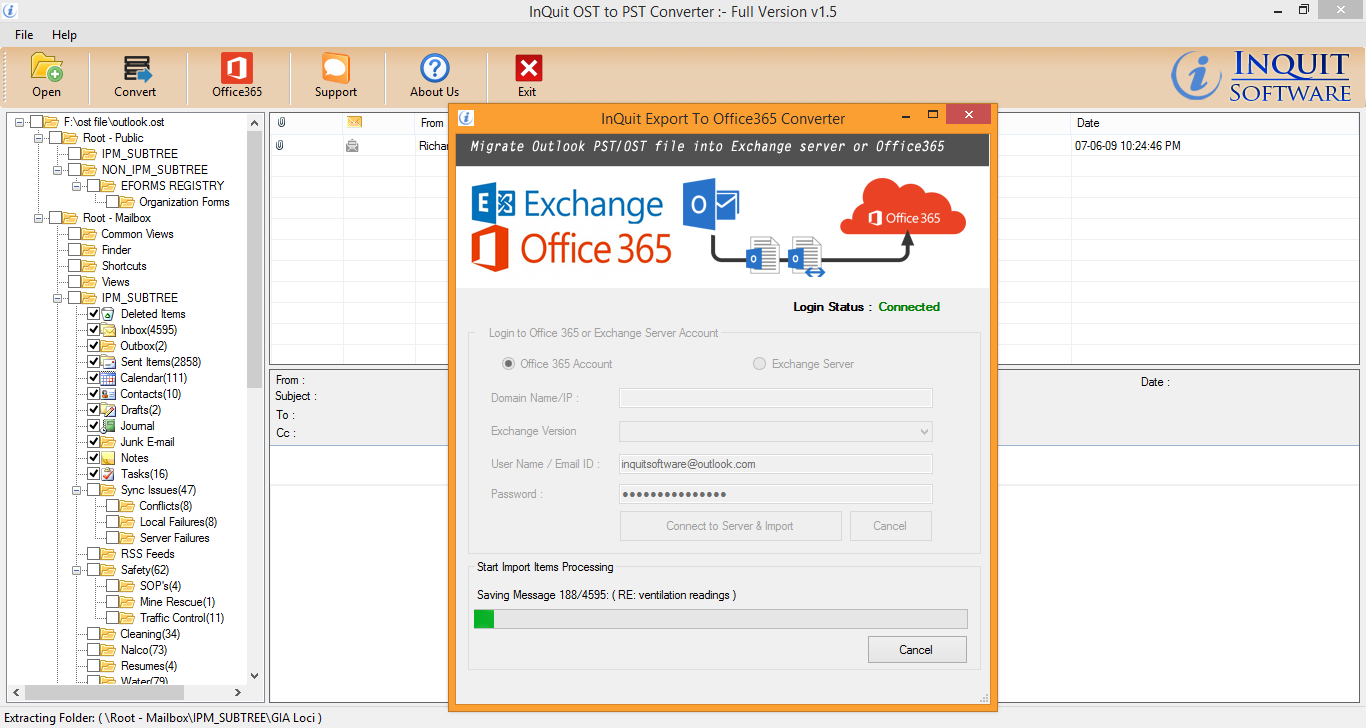This screenshot has height=728, width=1366.
Task: Click the Open folder toolbar icon
Action: point(46,68)
